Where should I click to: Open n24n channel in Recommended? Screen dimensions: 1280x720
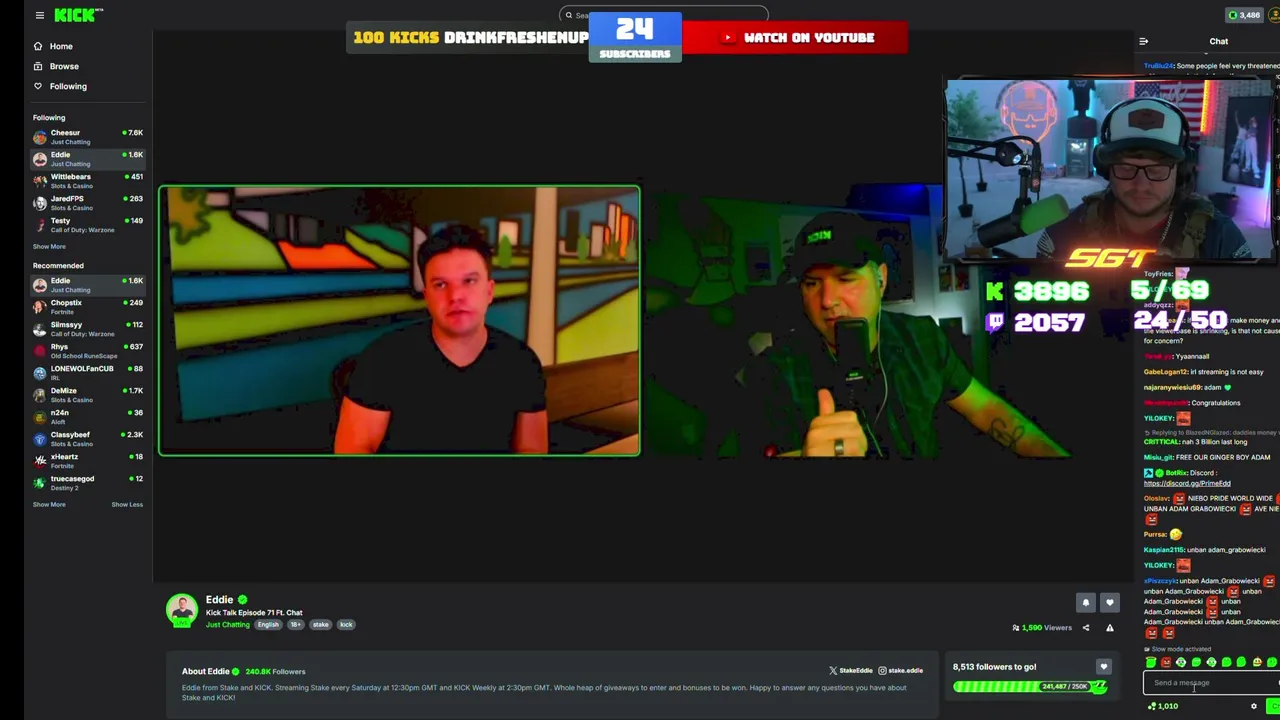coord(88,417)
